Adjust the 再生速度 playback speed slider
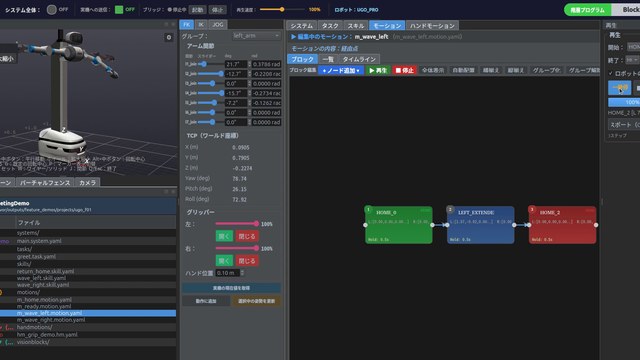640x360 pixels. 282,9
